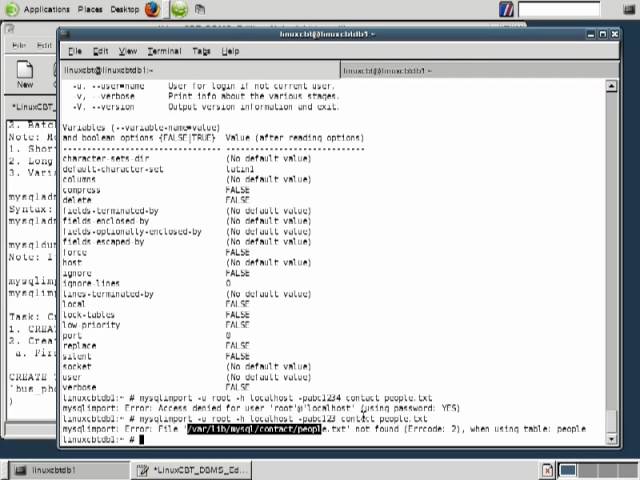
Task: Open the terminal View menu
Action: coord(128,51)
